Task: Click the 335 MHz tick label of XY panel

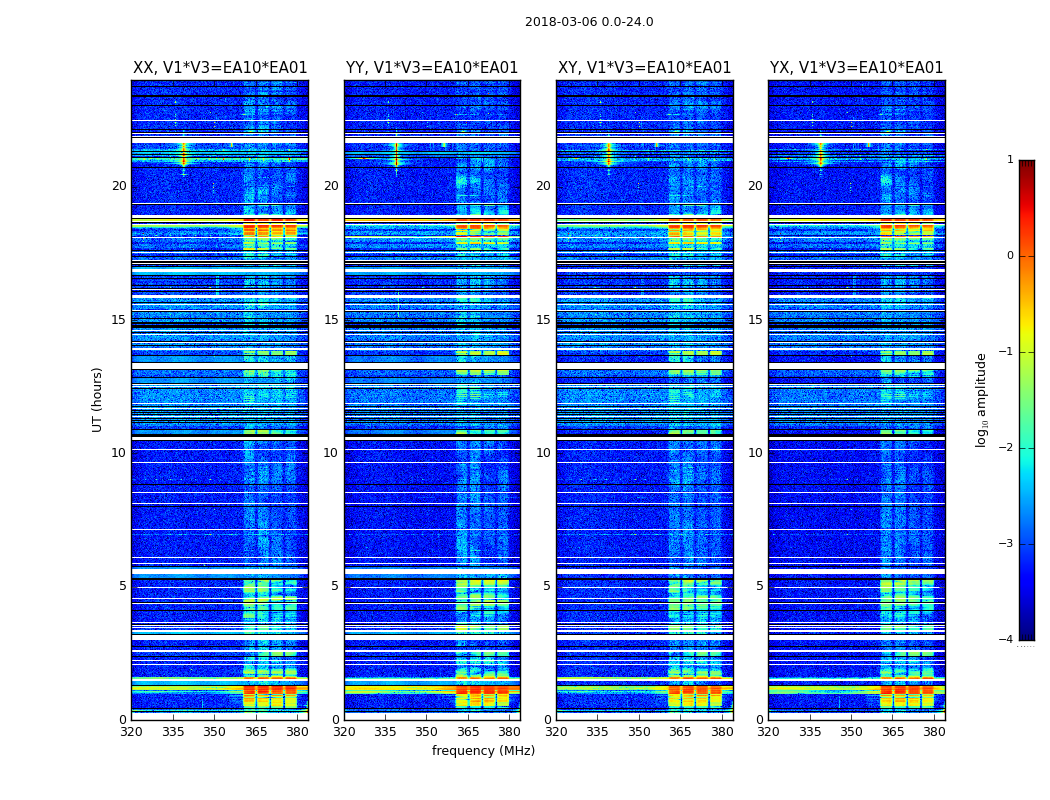Action: [x=598, y=732]
